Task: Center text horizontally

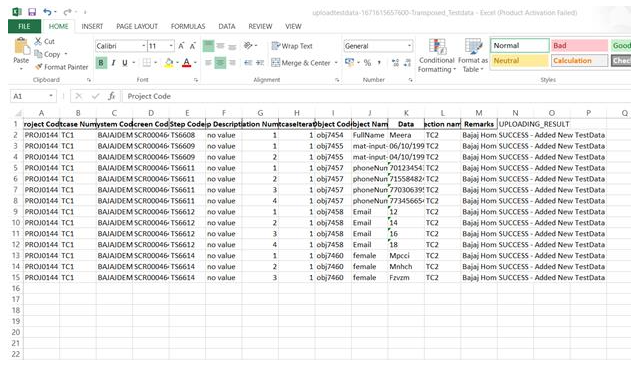Action: [220, 63]
